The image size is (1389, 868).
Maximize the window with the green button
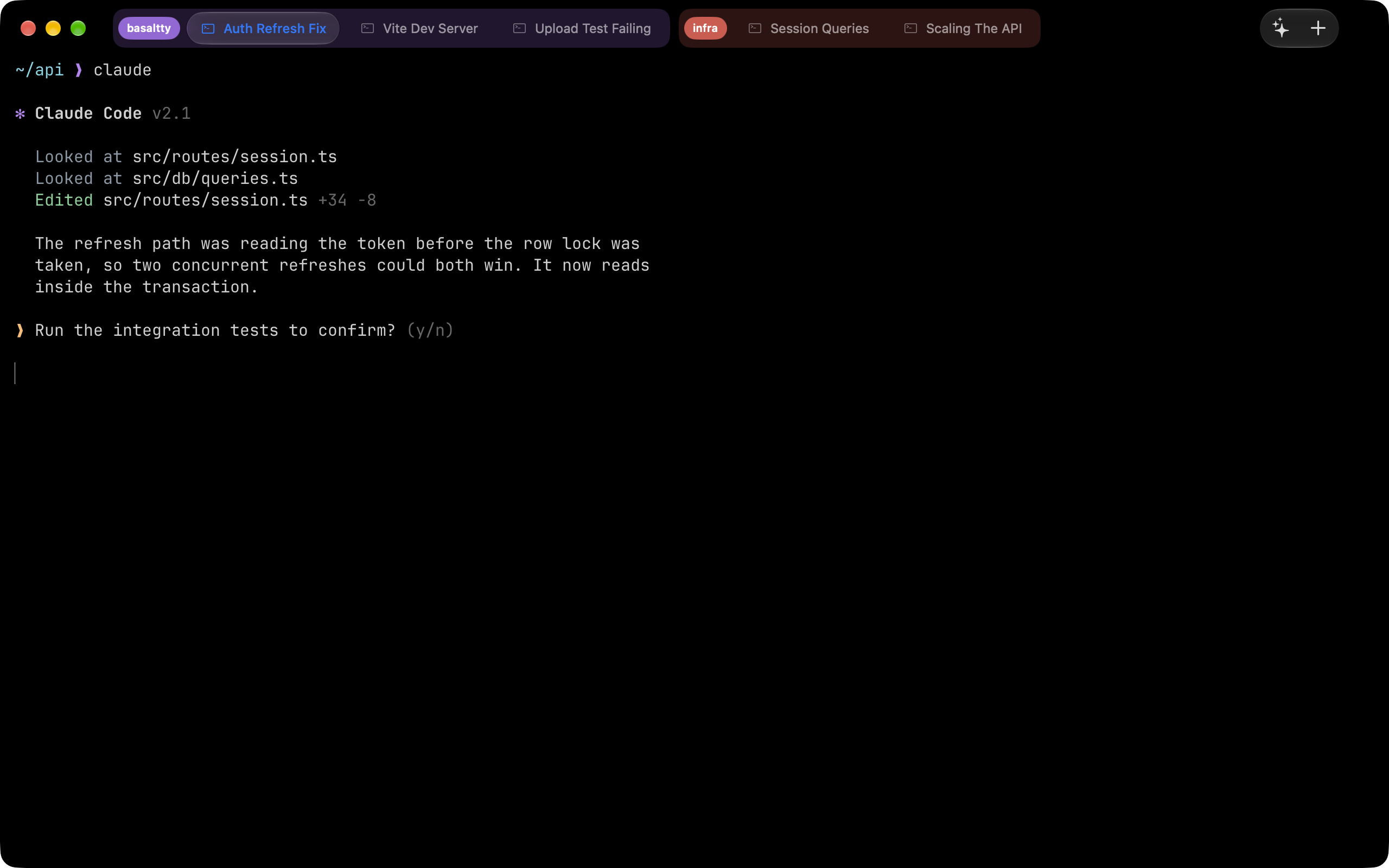[78, 28]
